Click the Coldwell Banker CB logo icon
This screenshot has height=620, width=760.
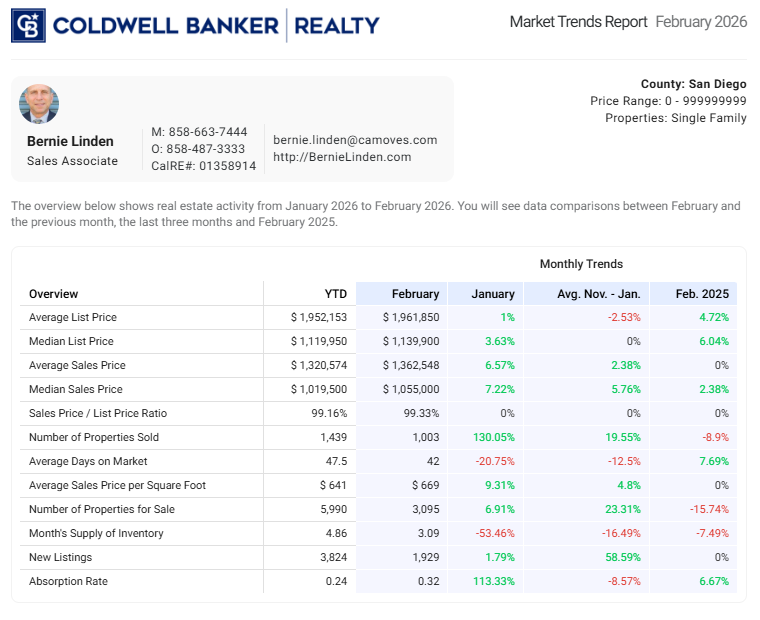pos(28,26)
